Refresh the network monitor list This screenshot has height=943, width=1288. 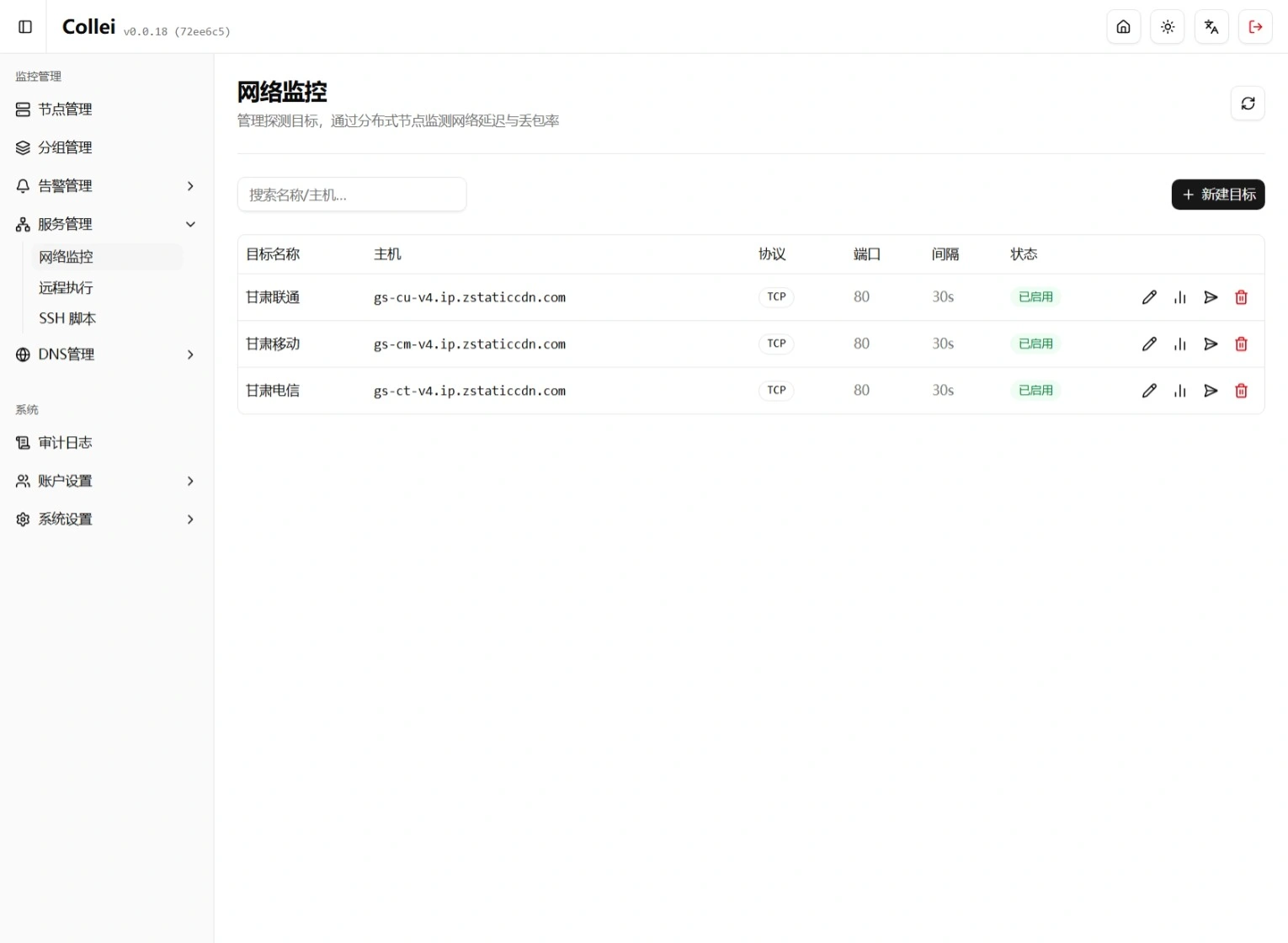pos(1248,104)
